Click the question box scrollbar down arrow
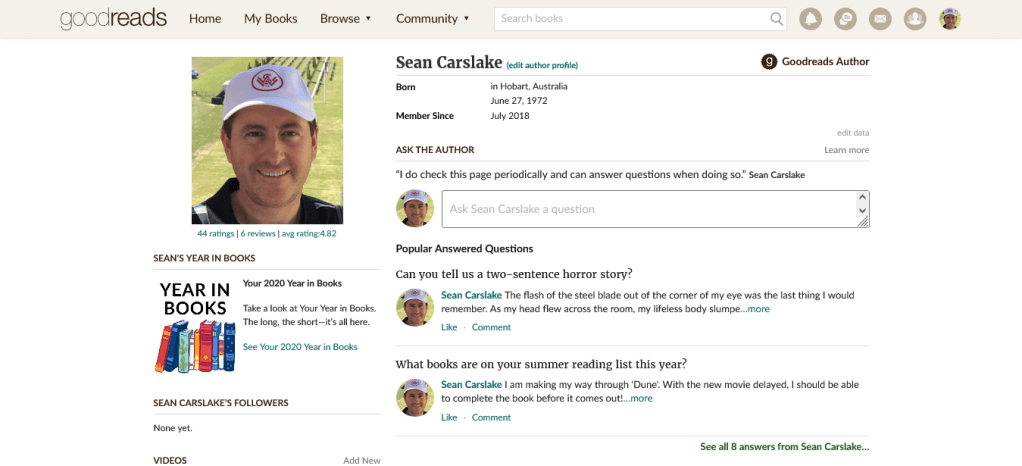 pyautogui.click(x=862, y=212)
